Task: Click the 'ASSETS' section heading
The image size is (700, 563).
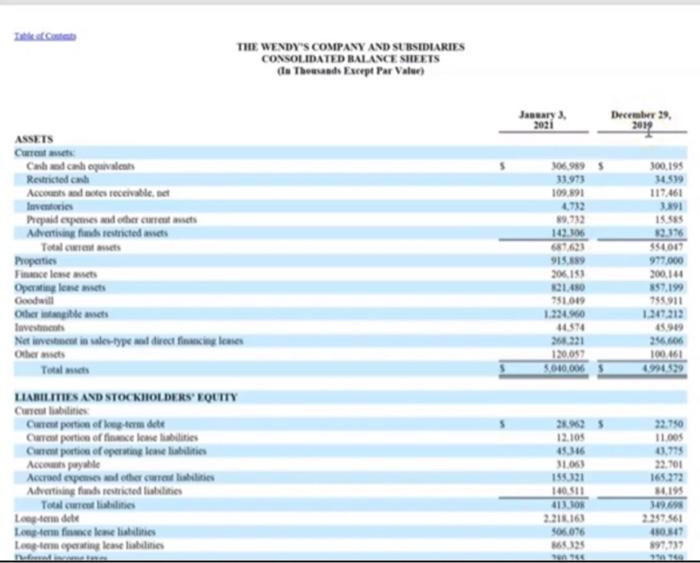Action: (33, 139)
